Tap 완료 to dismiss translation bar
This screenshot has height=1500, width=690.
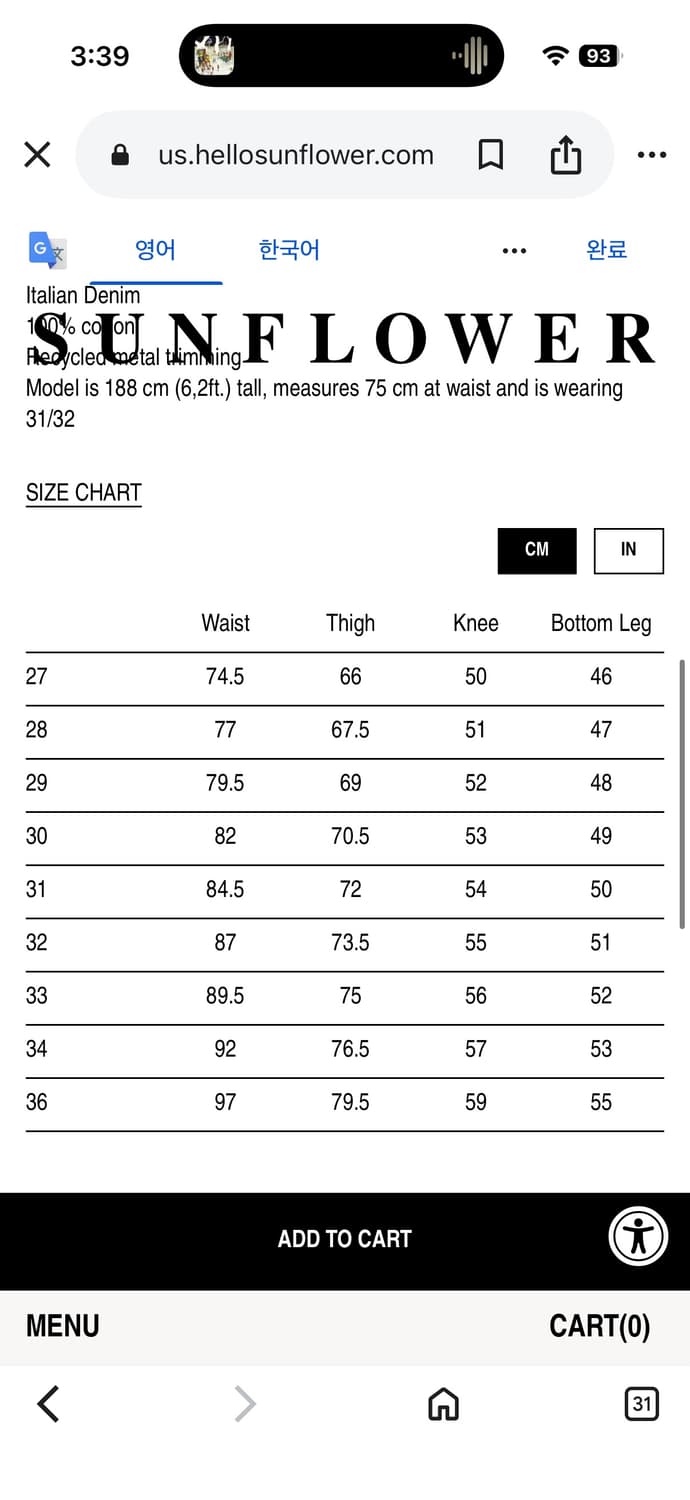click(606, 250)
